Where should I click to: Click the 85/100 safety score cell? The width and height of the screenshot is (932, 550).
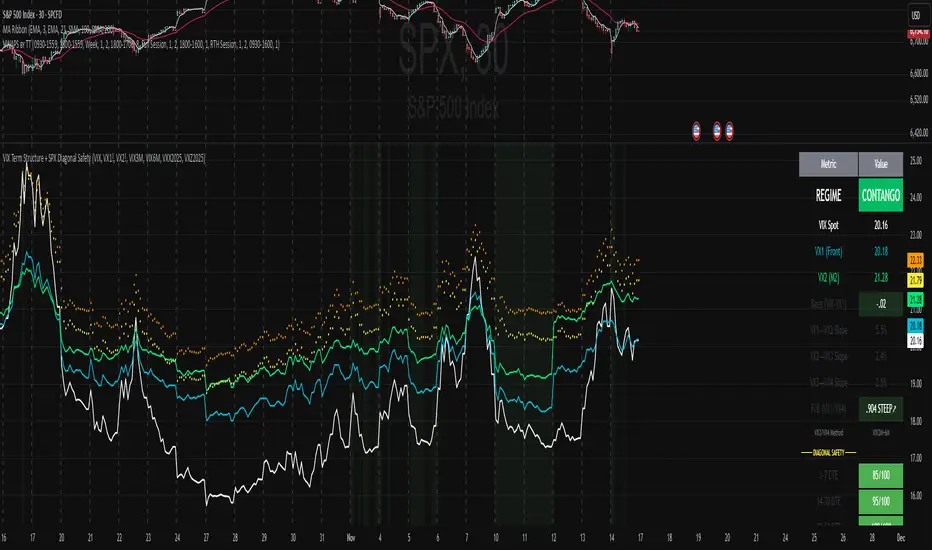[x=881, y=476]
